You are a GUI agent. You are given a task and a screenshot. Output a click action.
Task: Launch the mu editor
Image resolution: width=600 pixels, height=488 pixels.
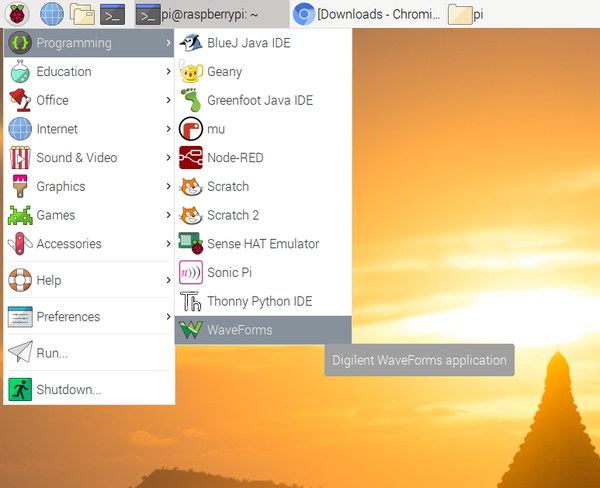click(216, 129)
